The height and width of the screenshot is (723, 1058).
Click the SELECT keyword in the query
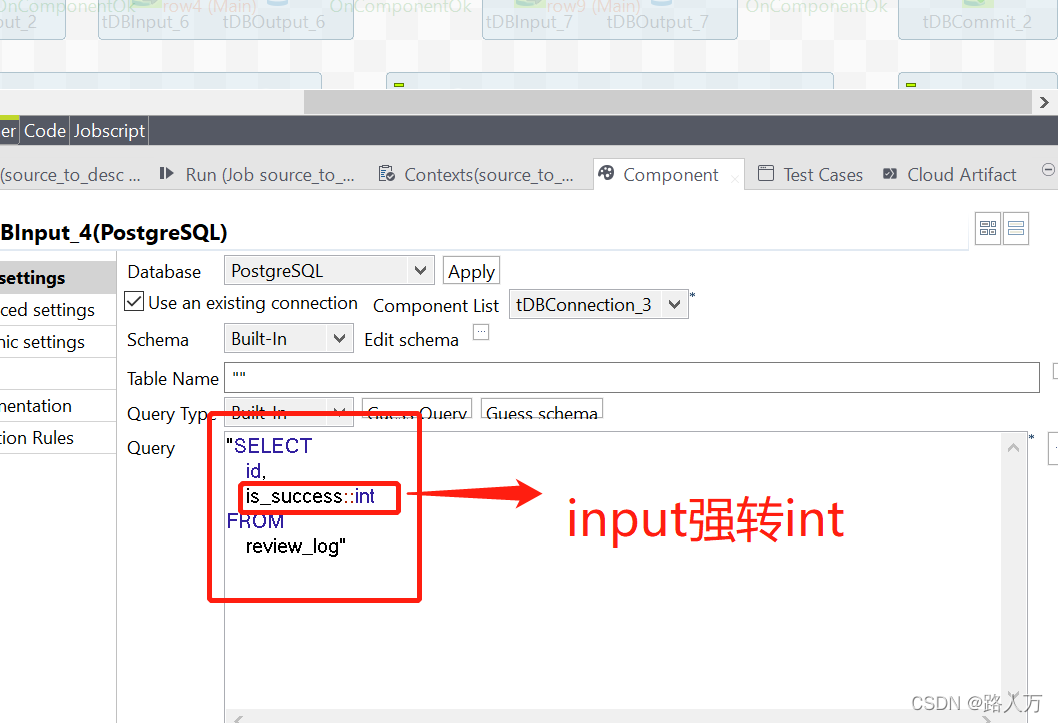point(273,446)
